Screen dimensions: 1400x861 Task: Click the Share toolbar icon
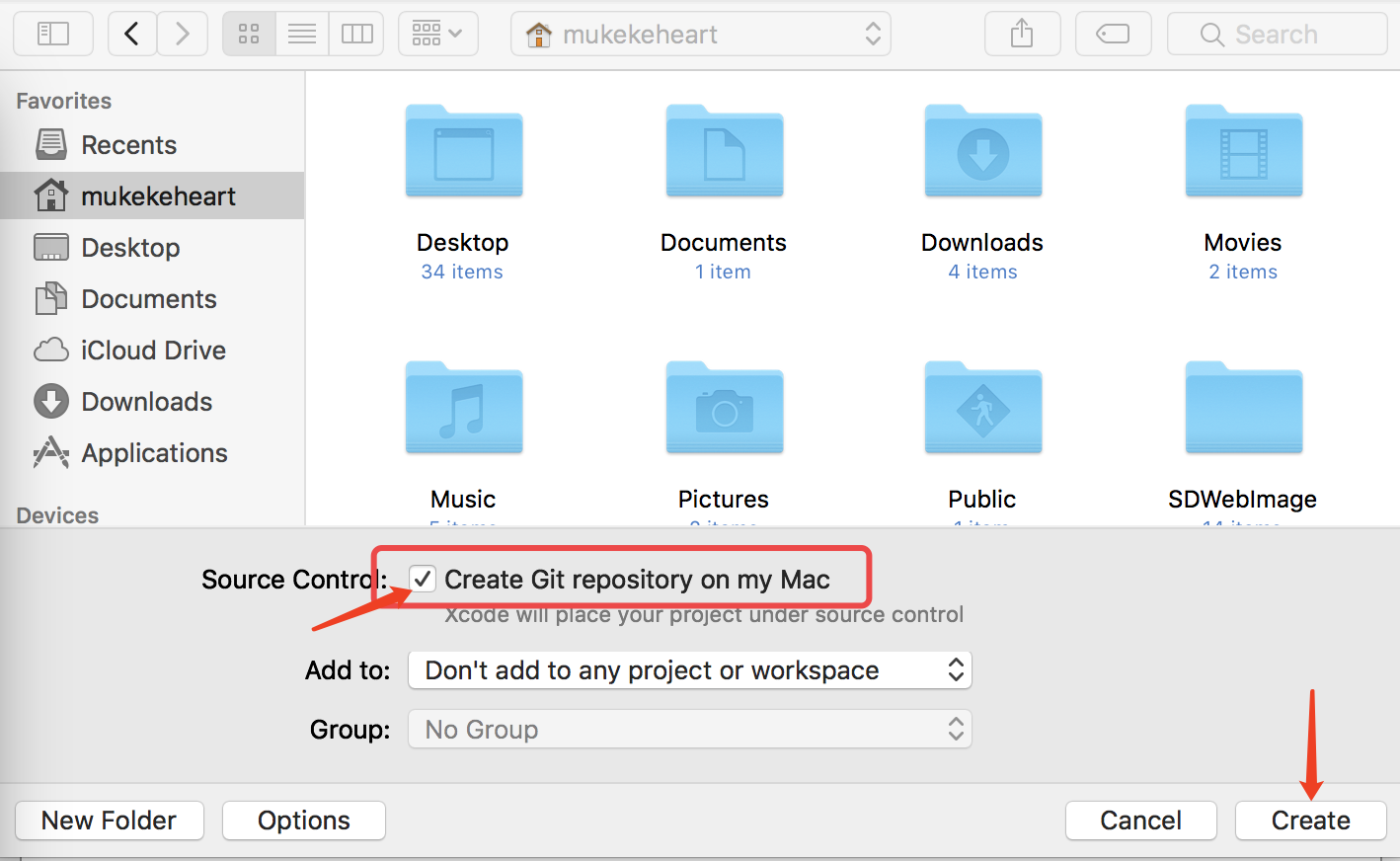(x=1022, y=35)
